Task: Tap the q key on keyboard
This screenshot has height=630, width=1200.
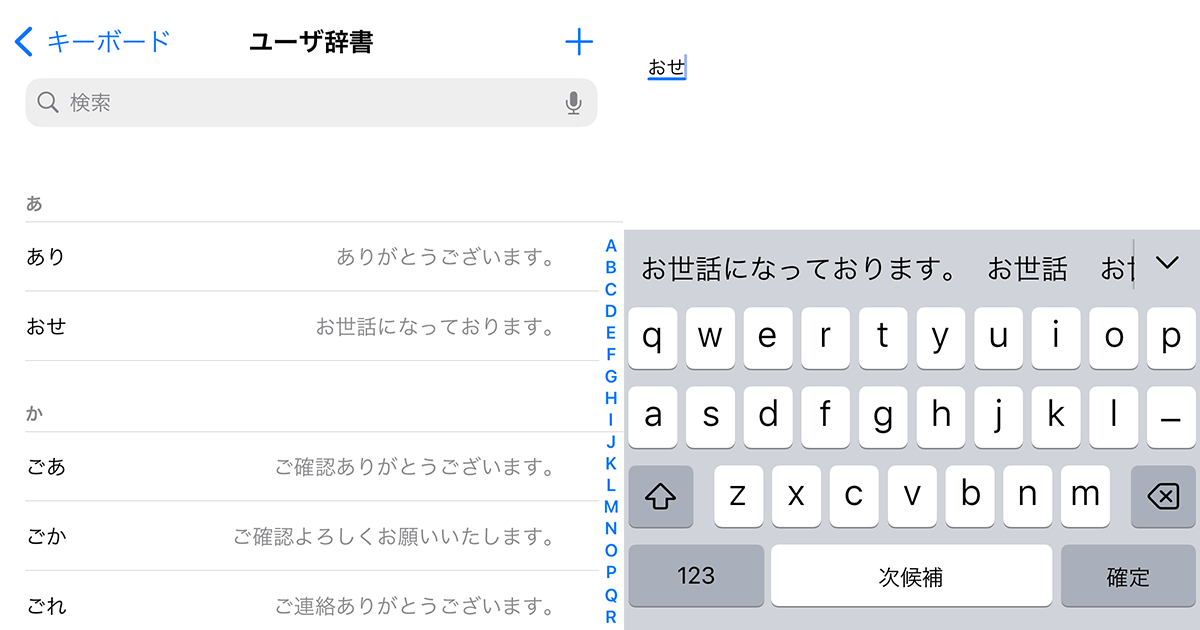Action: (652, 338)
